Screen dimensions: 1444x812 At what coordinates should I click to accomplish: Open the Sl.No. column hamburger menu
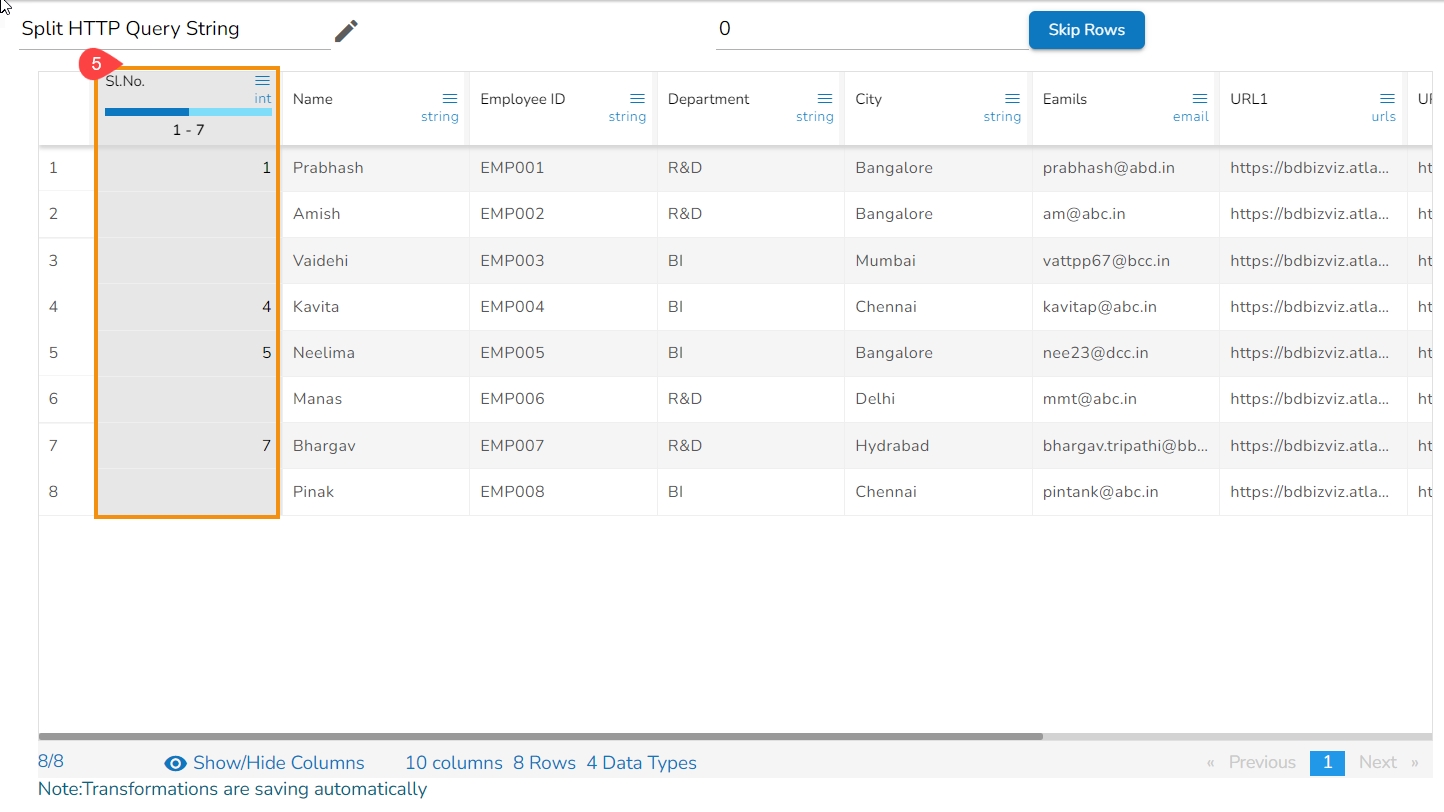tap(262, 81)
